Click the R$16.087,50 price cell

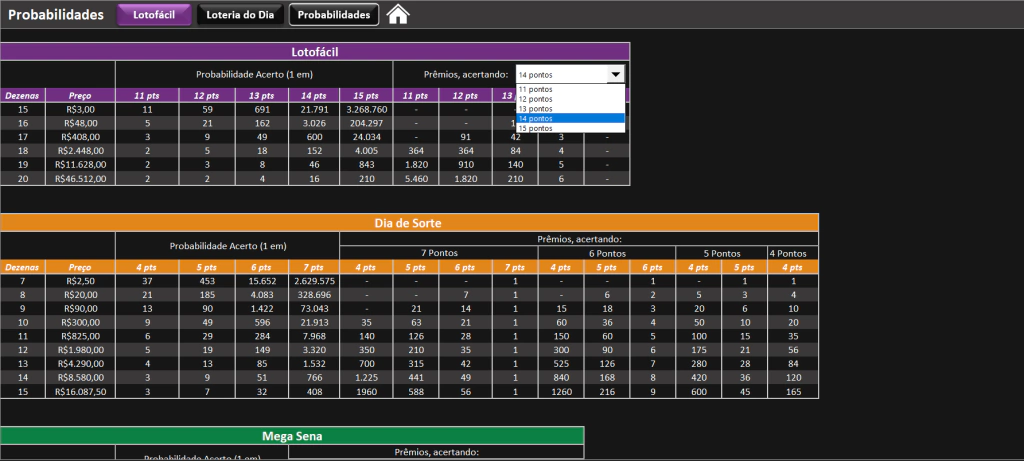(x=80, y=393)
